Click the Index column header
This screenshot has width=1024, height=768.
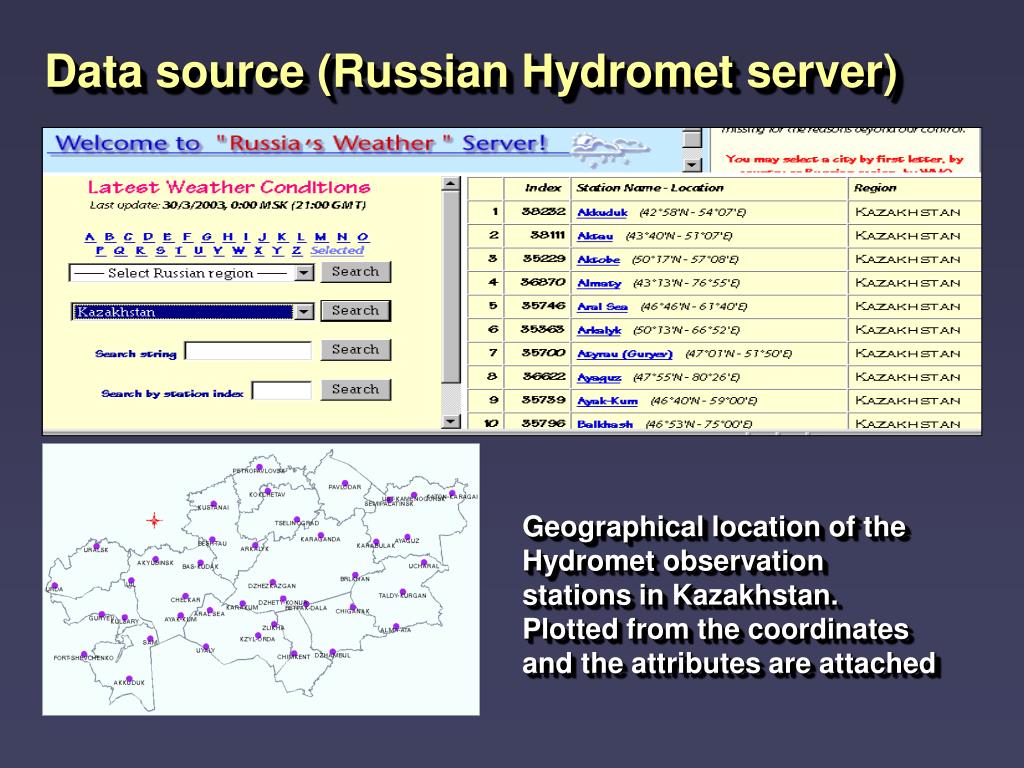click(543, 188)
